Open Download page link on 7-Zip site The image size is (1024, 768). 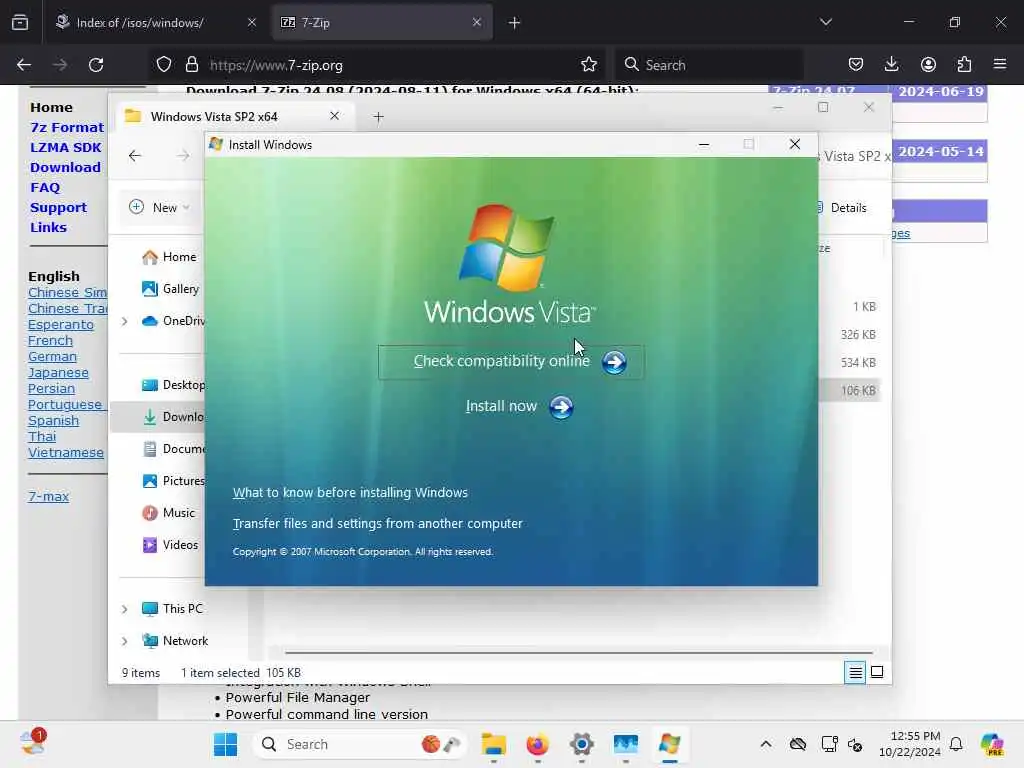tap(65, 167)
